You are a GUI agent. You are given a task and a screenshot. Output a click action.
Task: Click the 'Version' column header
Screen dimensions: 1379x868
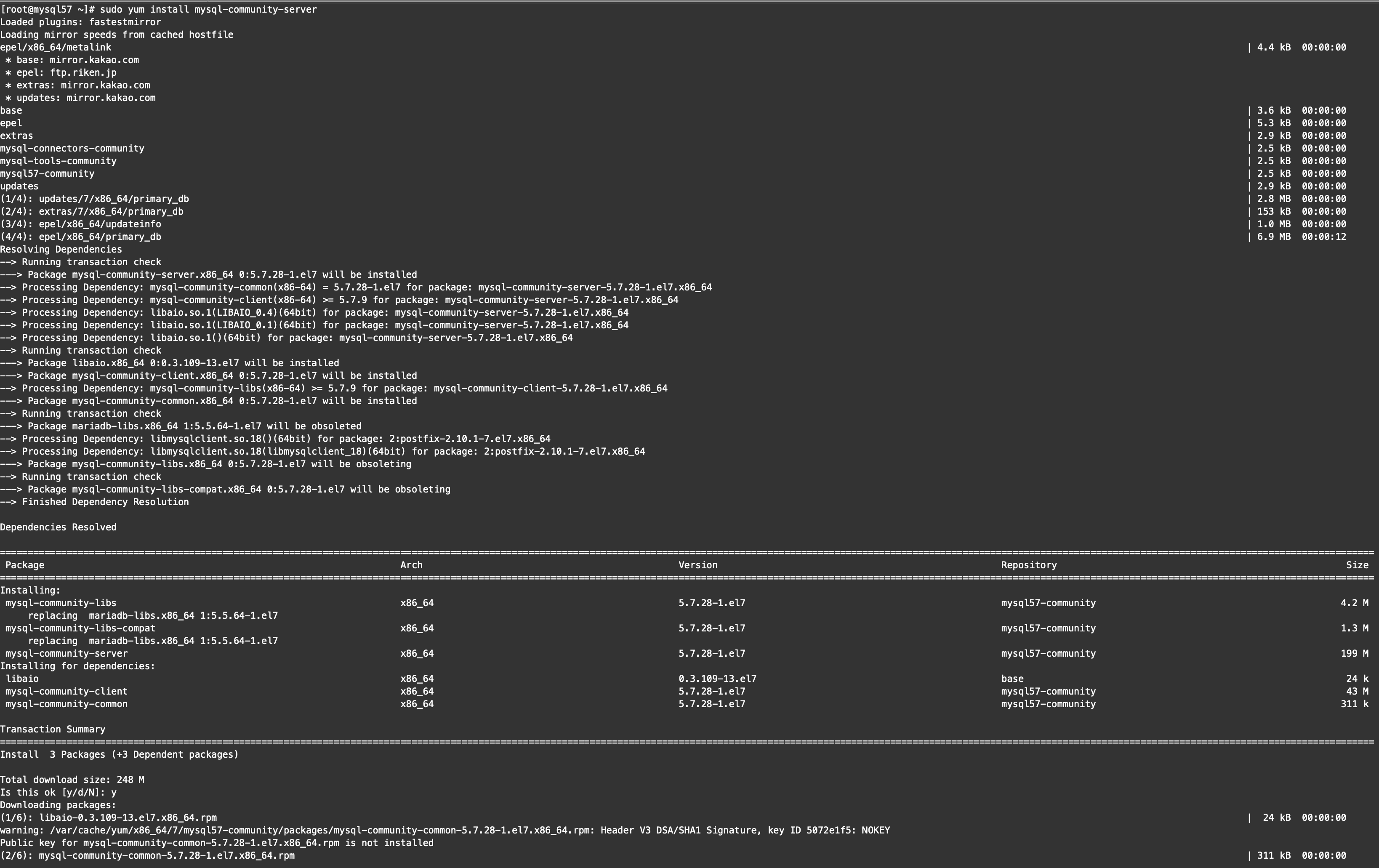[697, 565]
